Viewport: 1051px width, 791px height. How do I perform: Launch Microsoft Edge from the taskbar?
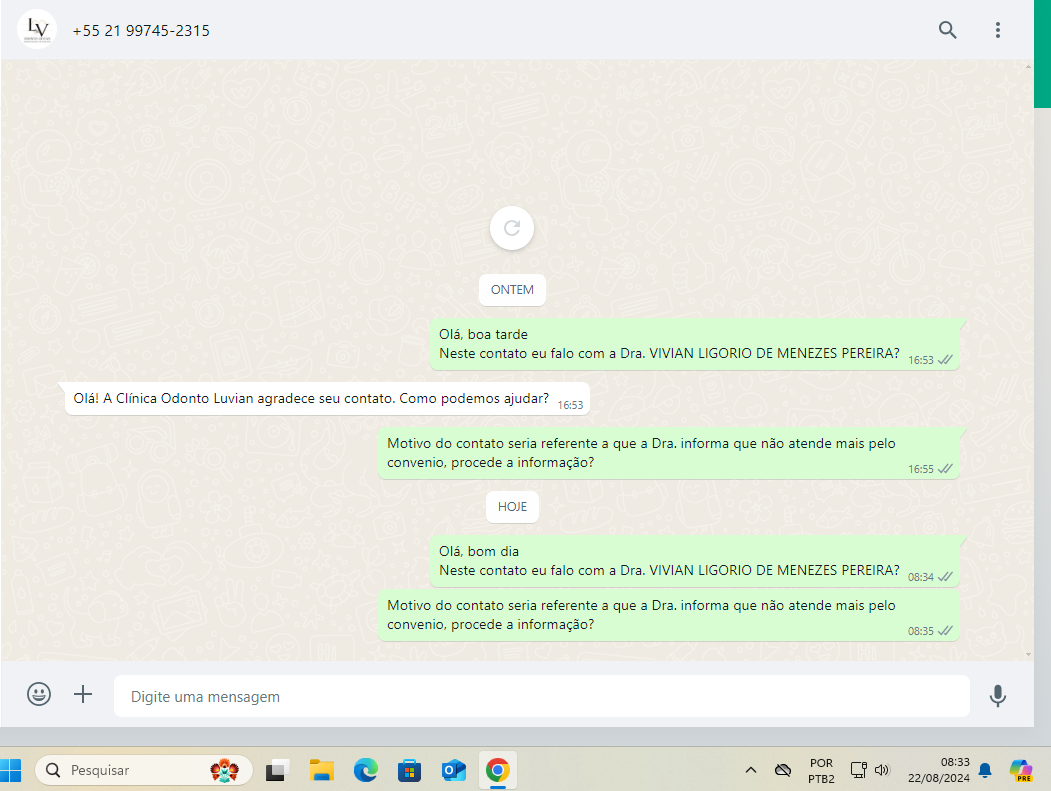[x=366, y=770]
